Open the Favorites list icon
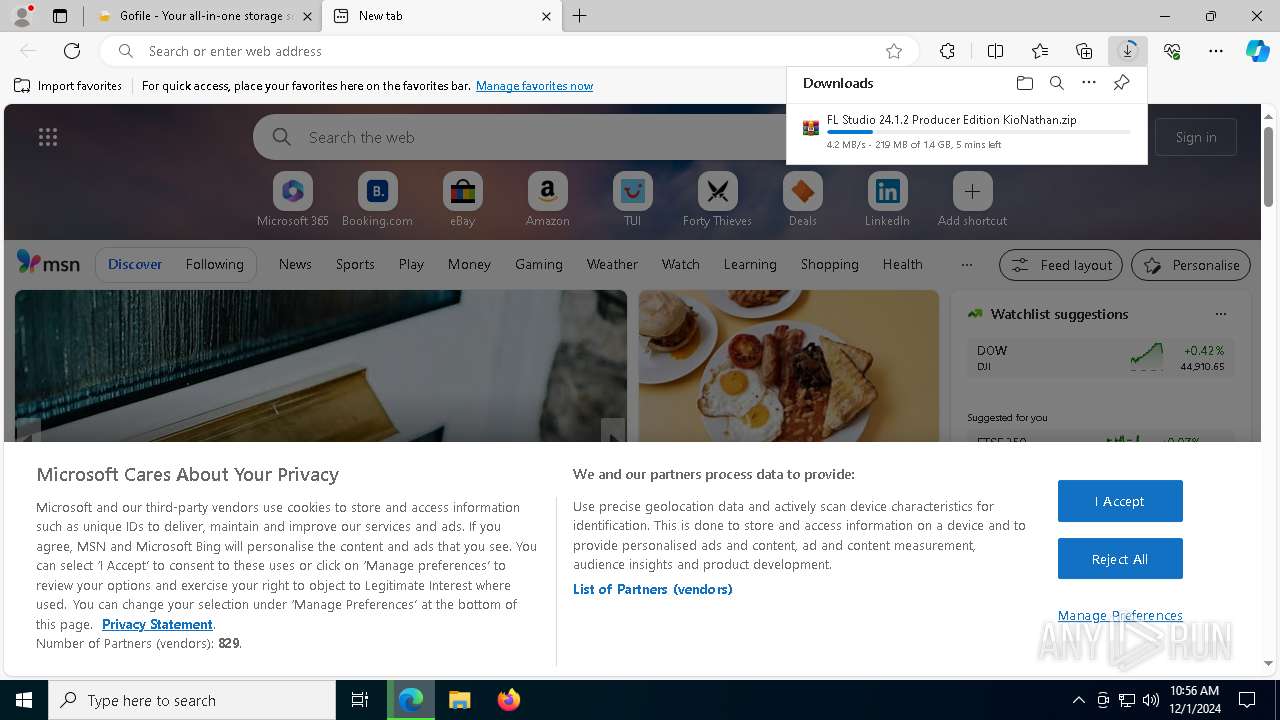Image resolution: width=1280 pixels, height=720 pixels. 1040,51
